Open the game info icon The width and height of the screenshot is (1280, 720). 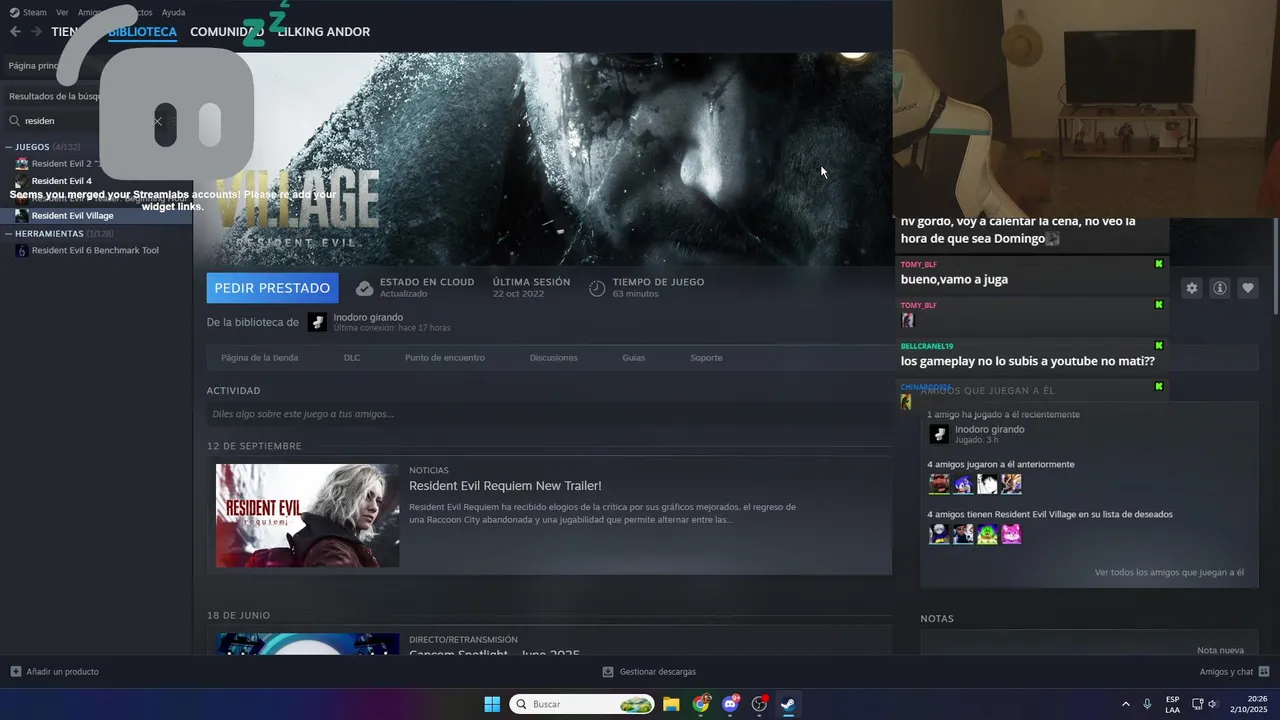(x=1220, y=288)
